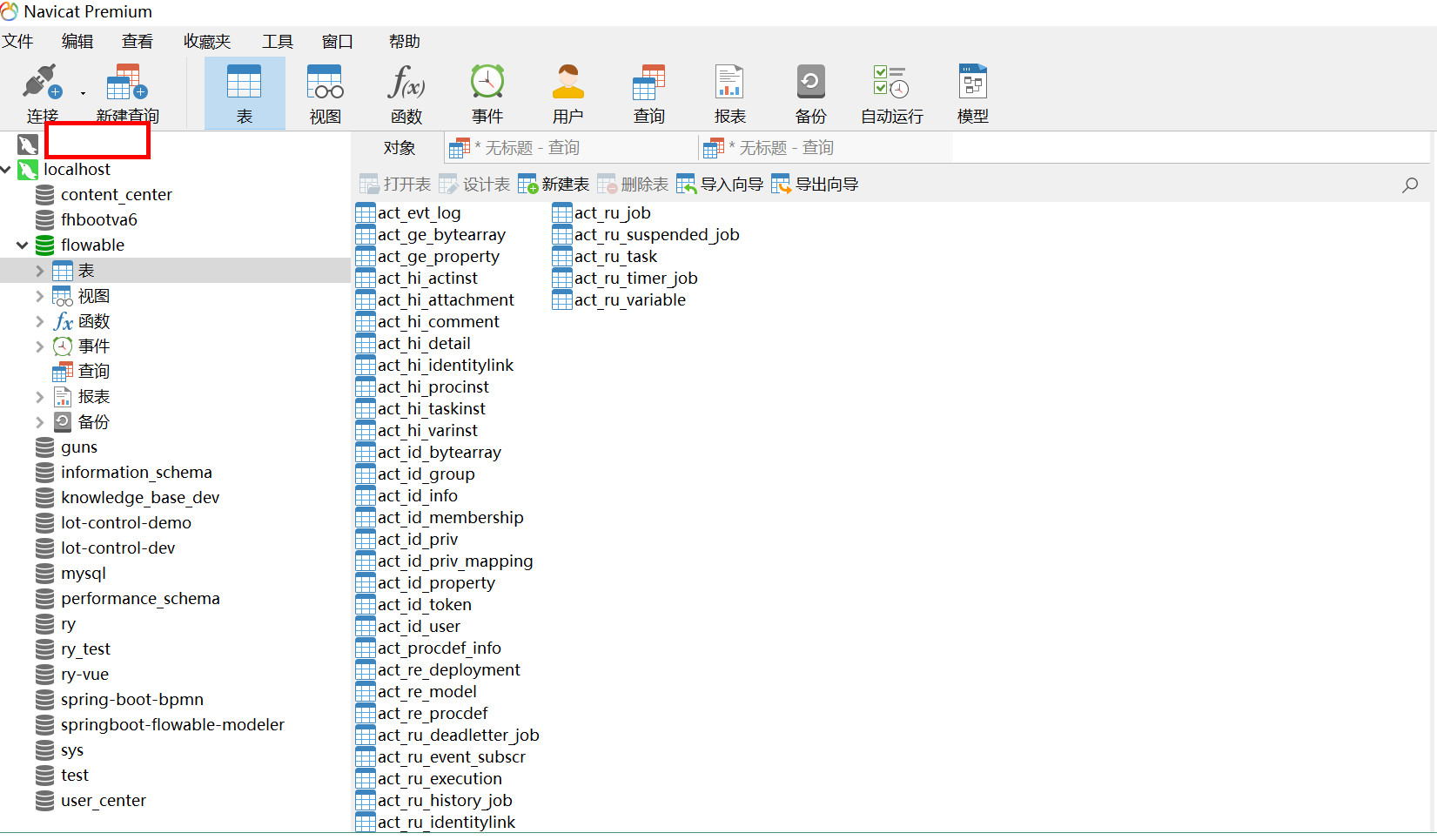
Task: Open the 窗口 menu
Action: 338,42
